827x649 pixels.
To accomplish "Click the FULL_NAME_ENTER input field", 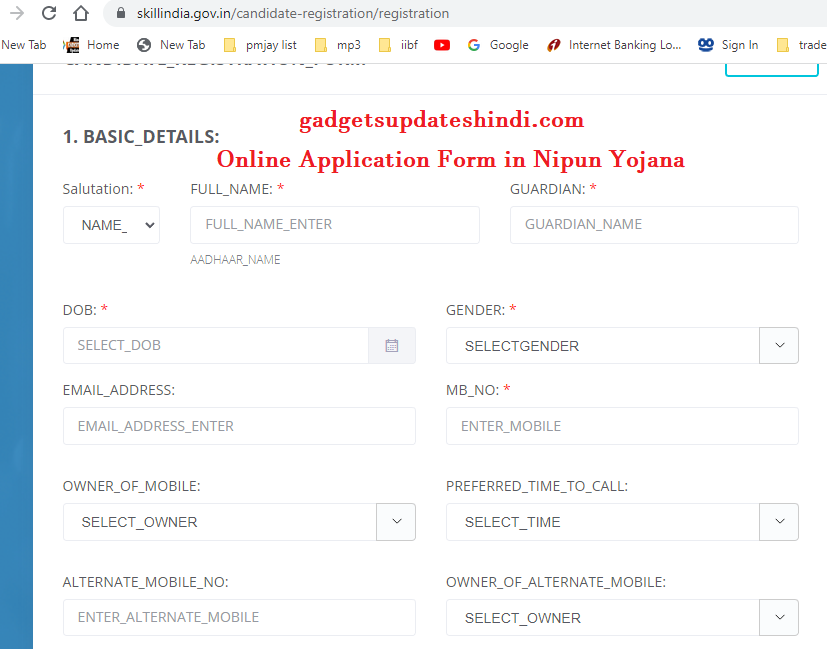I will click(x=334, y=224).
